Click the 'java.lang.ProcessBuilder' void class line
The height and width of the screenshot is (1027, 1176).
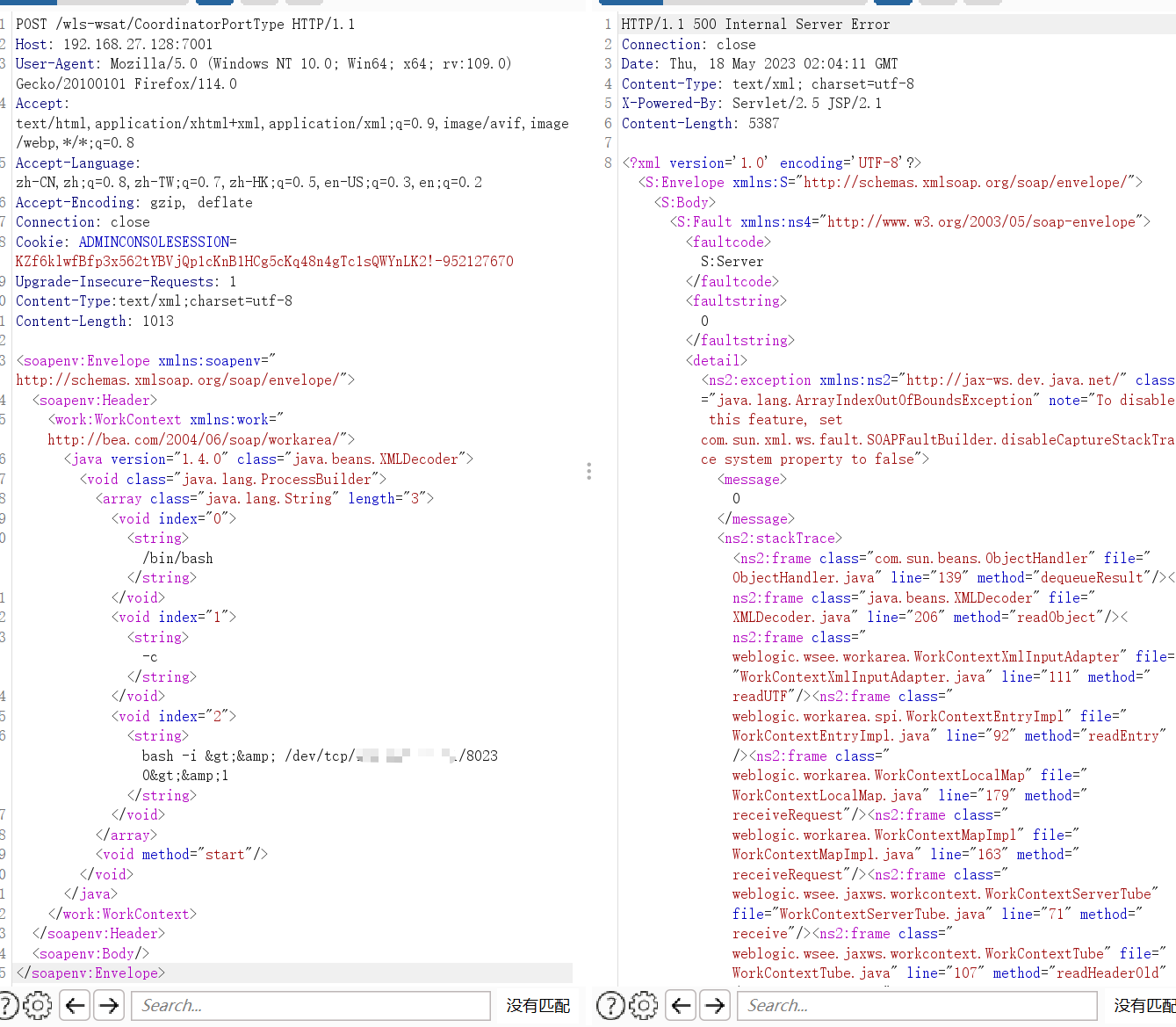coord(233,480)
